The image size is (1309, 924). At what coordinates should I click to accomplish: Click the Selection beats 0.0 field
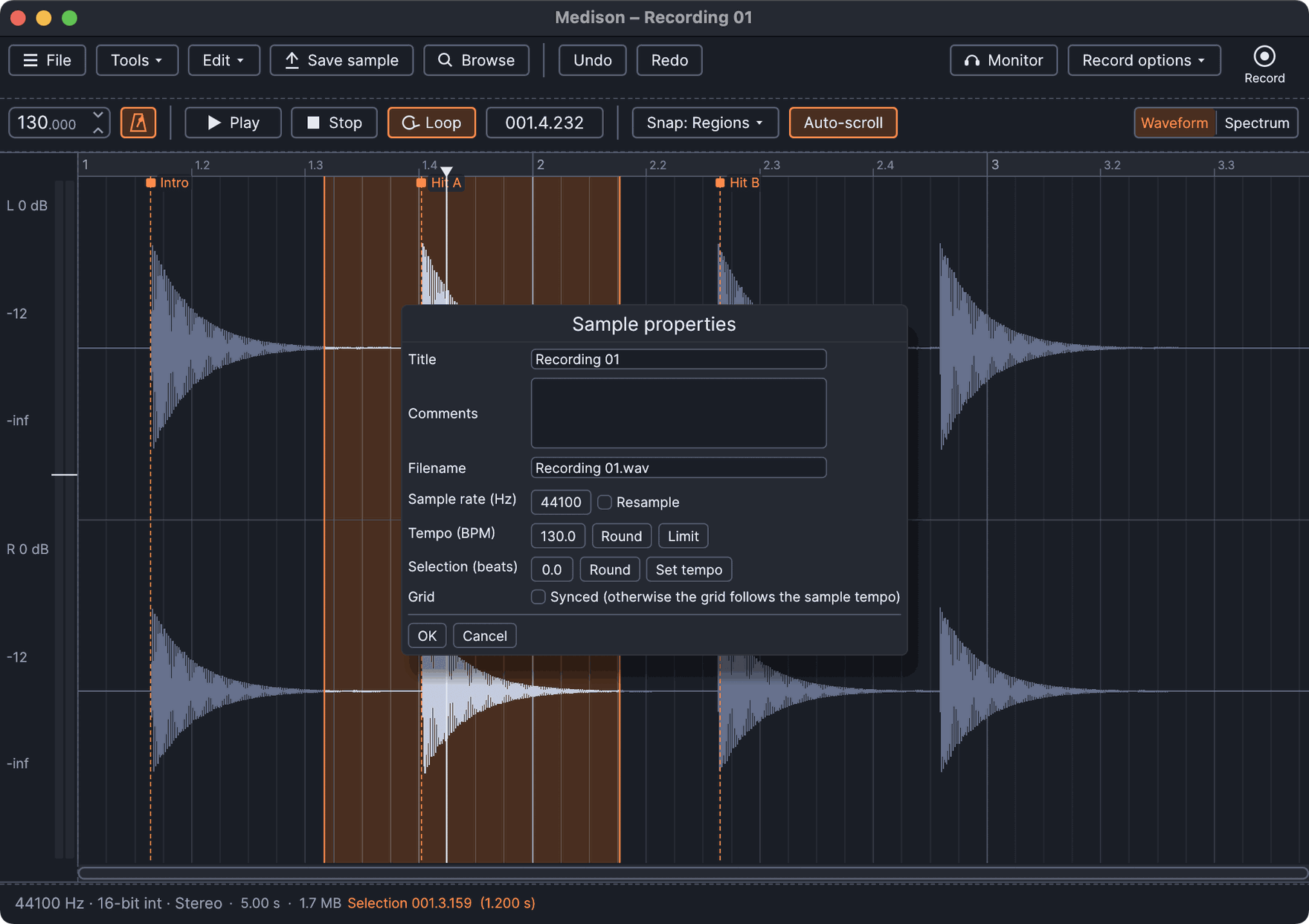[x=551, y=569]
